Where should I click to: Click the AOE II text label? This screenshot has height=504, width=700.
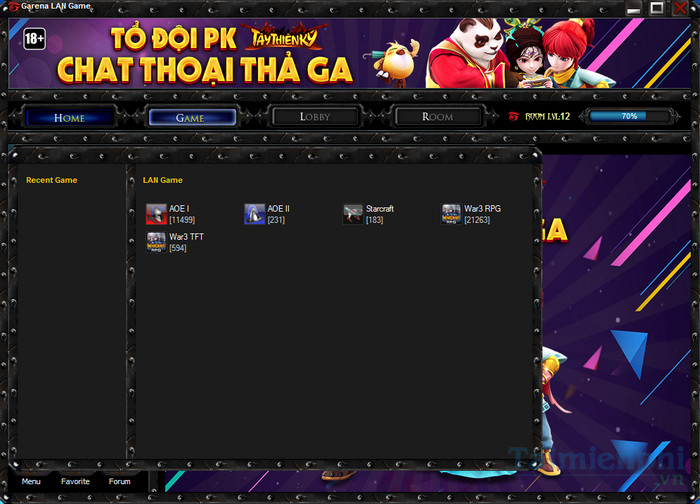point(279,208)
